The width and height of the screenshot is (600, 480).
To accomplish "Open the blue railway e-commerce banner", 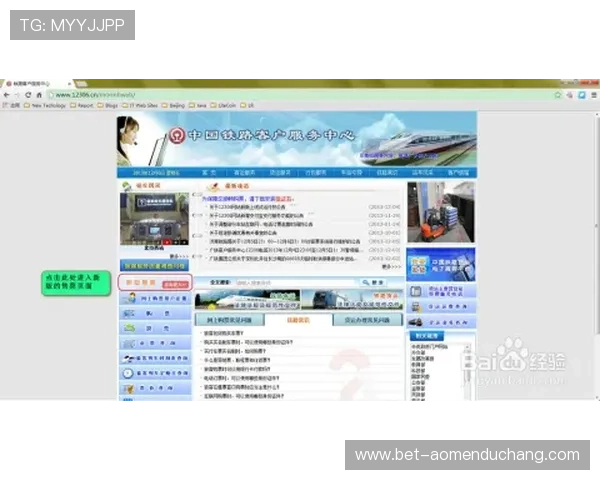I will pos(441,264).
